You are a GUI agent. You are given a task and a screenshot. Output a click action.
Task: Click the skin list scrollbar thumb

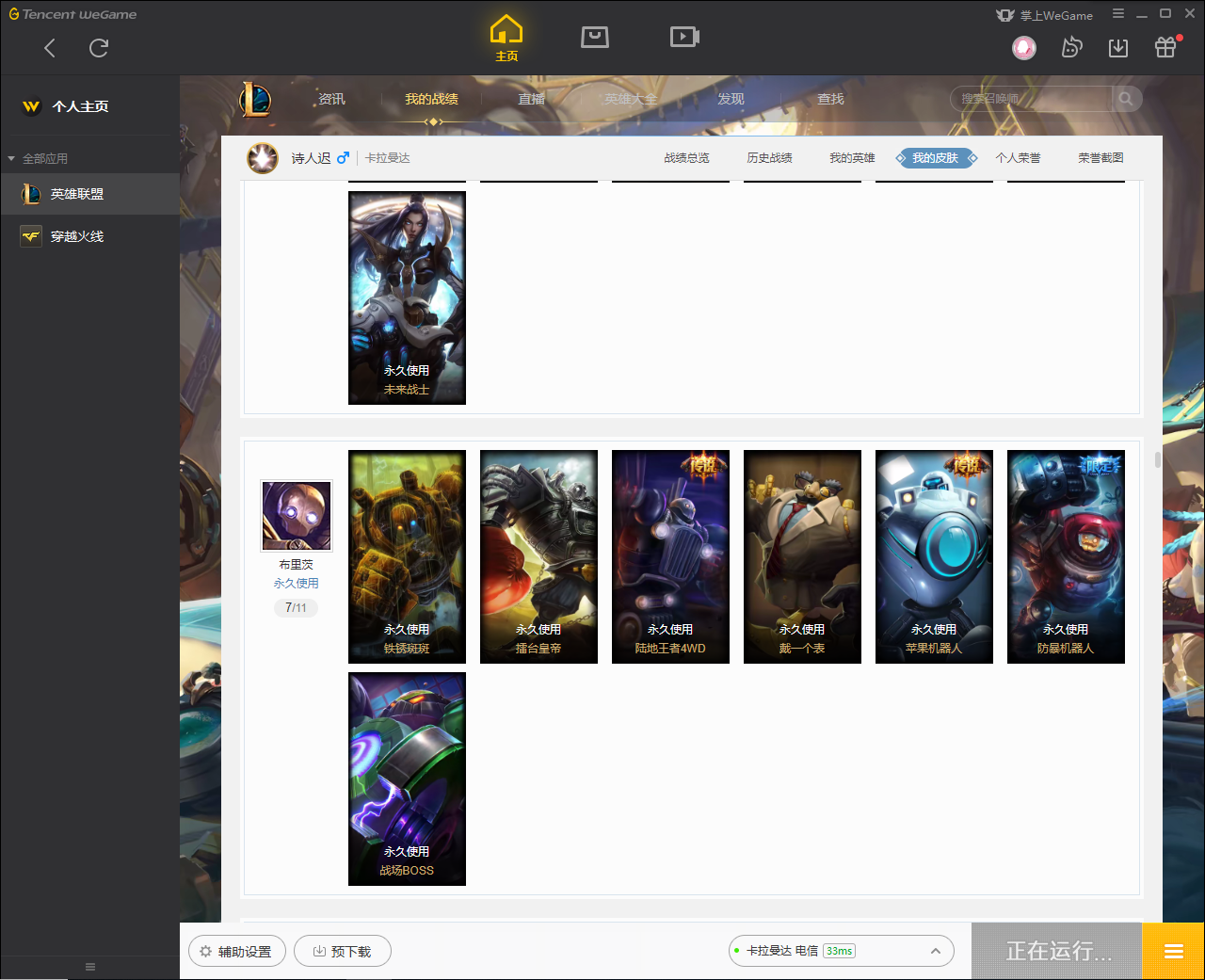1157,460
